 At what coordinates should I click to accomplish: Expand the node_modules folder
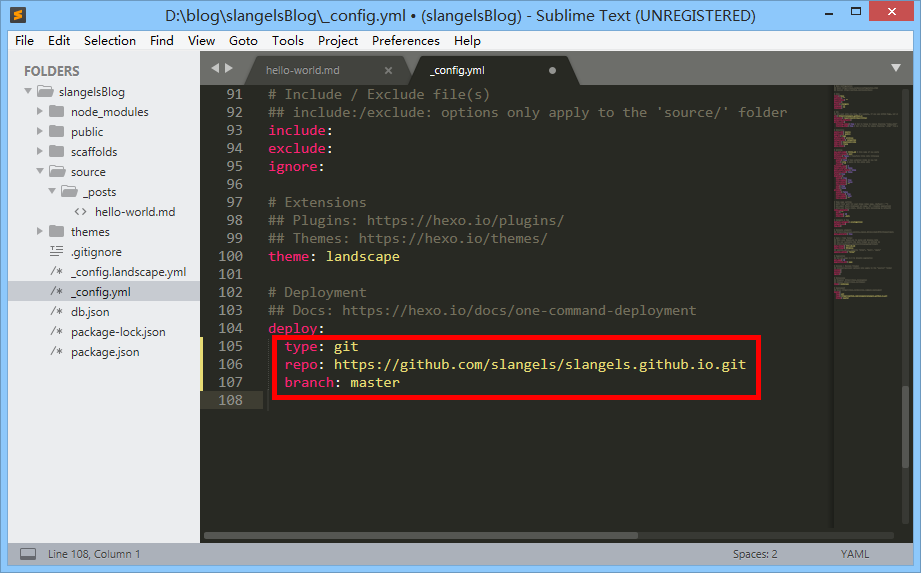[39, 111]
